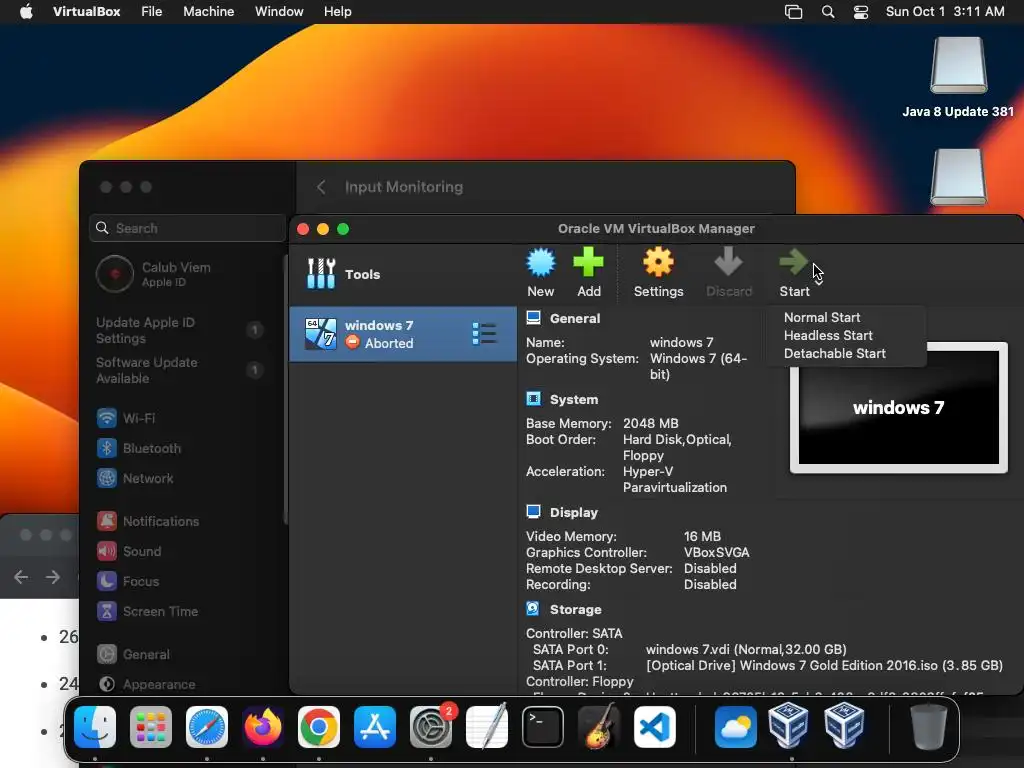Open the Window menu in menu bar
This screenshot has width=1024, height=768.
coord(279,12)
